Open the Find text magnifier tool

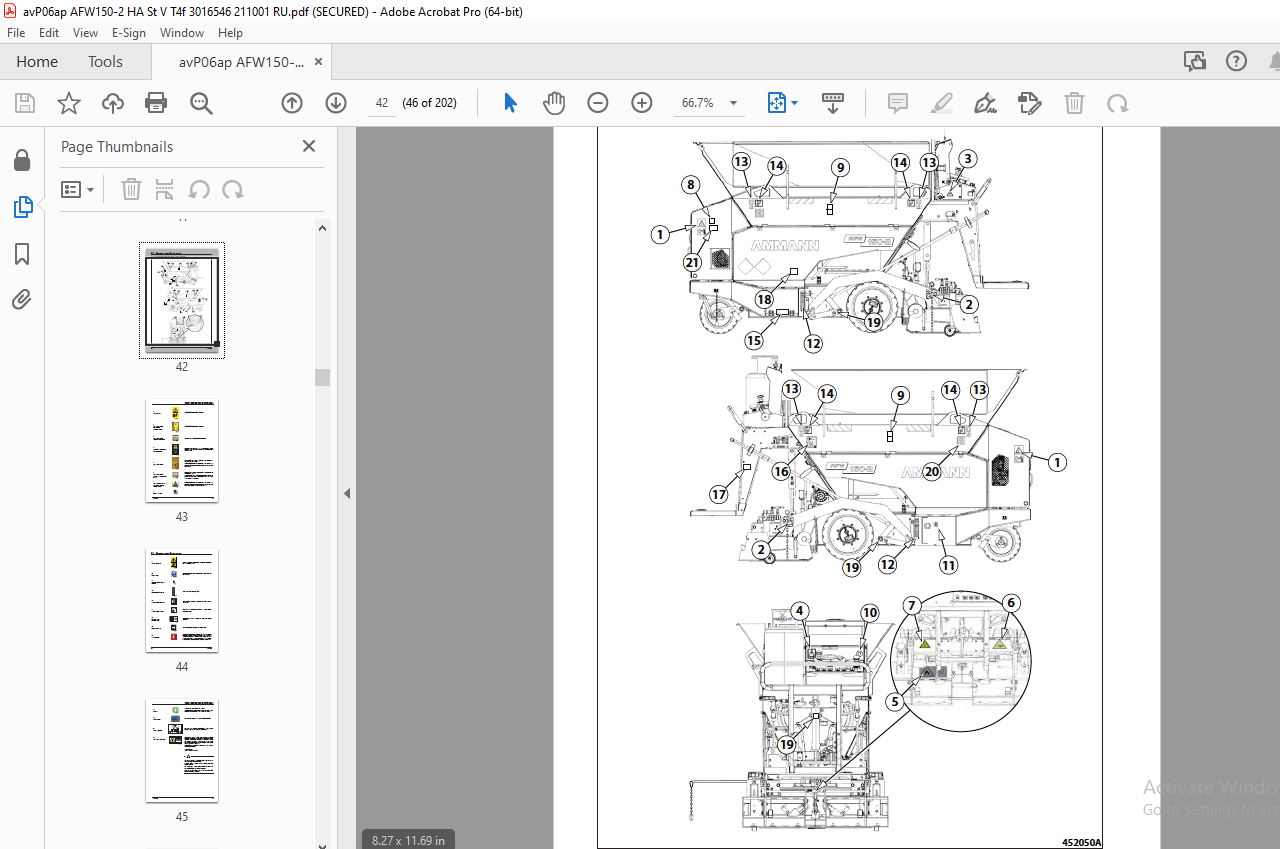201,103
